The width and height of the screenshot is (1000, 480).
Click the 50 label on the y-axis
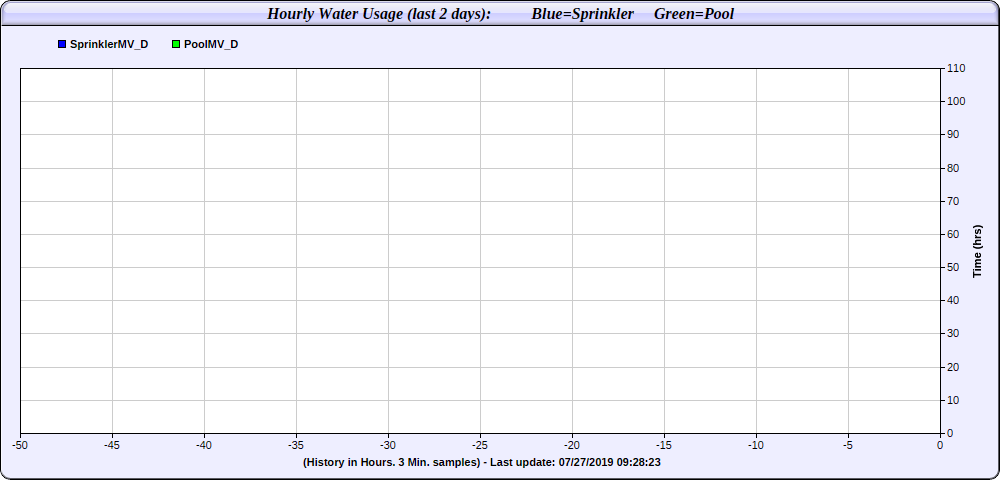coord(953,267)
